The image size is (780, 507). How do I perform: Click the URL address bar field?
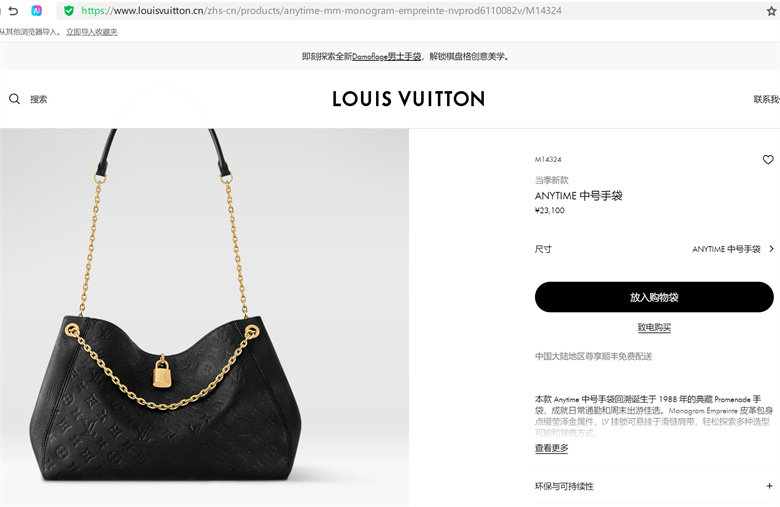click(x=418, y=10)
